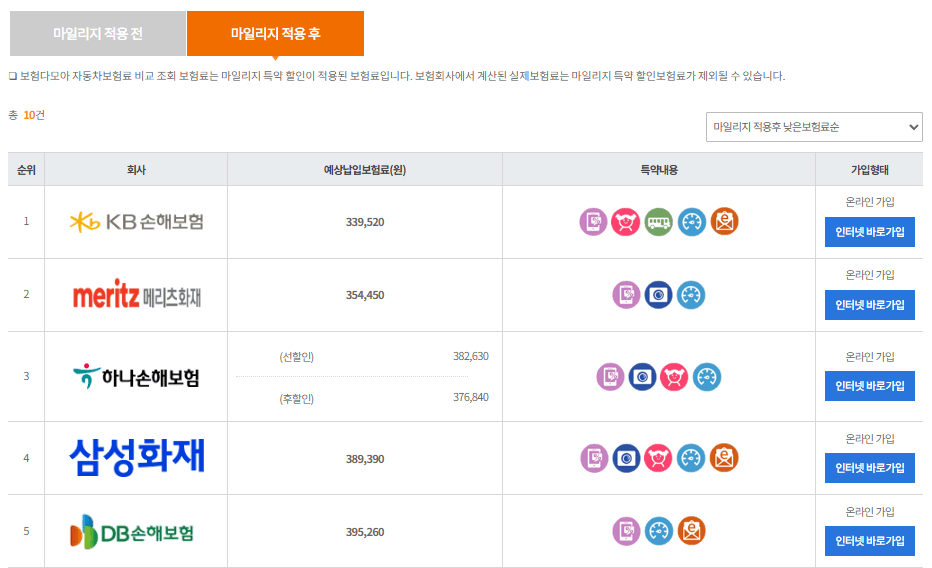Click pink child icon in 하나손해보험 row
This screenshot has height=568, width=932.
[x=674, y=377]
